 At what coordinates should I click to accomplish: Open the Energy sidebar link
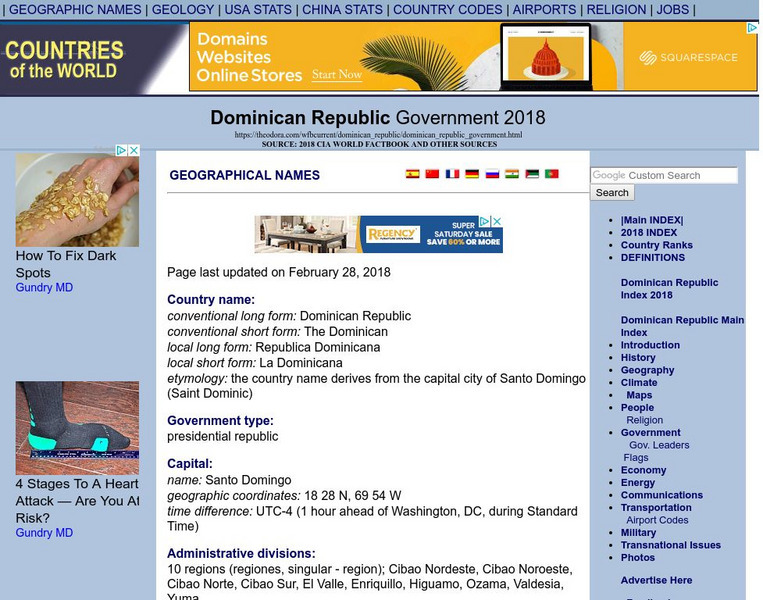coord(637,483)
